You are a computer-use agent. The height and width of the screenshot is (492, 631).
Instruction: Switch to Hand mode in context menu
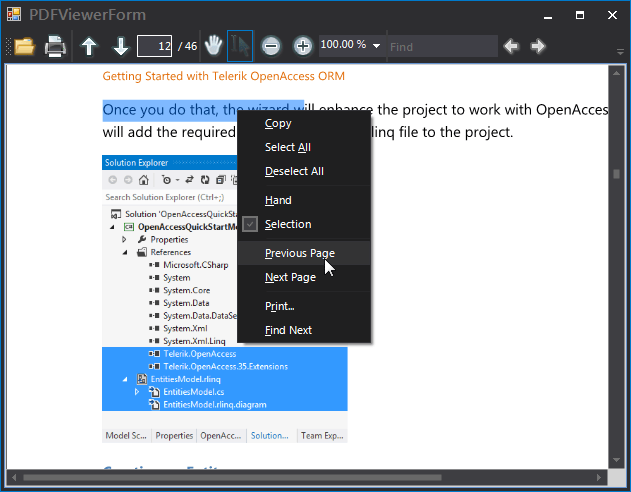[304, 200]
